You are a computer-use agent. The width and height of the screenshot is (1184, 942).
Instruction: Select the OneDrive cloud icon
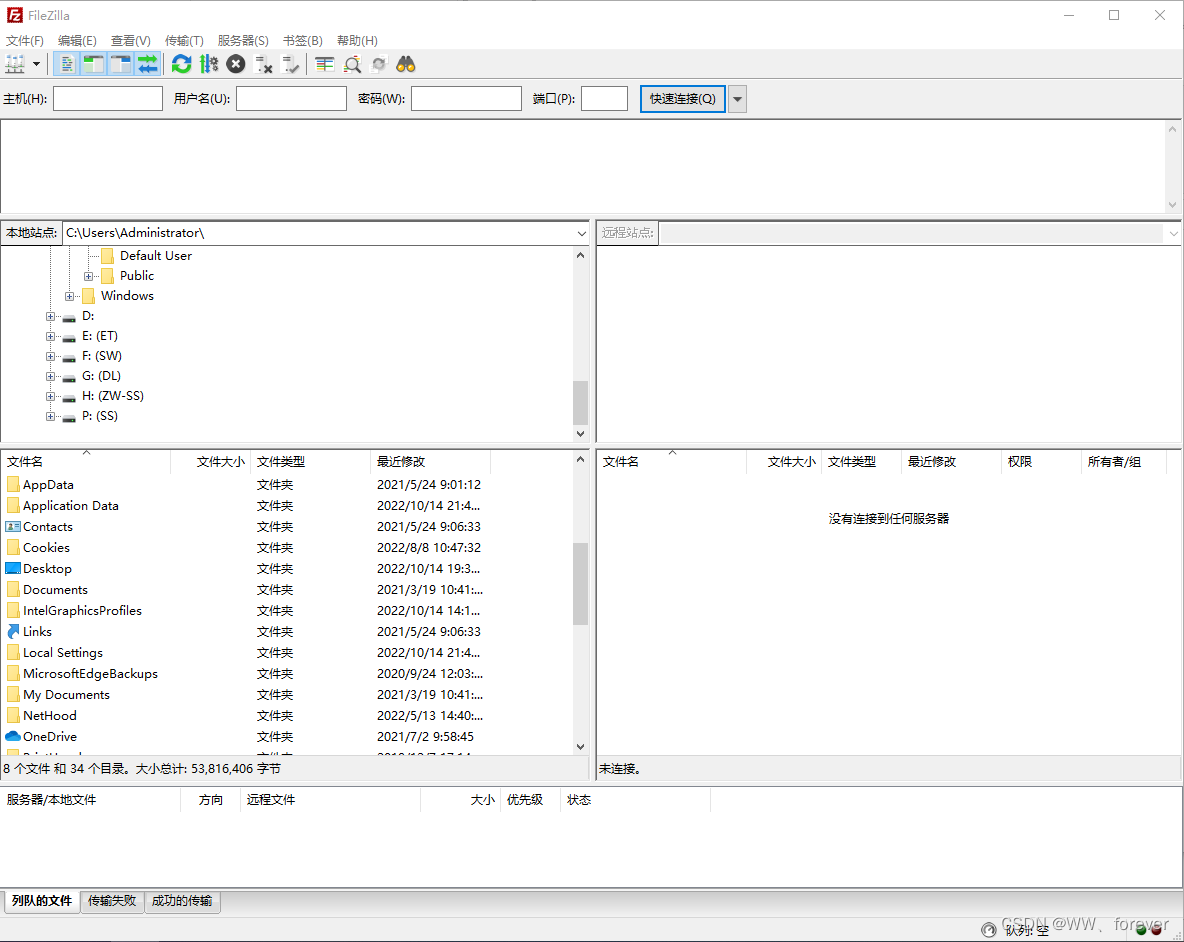pos(13,737)
